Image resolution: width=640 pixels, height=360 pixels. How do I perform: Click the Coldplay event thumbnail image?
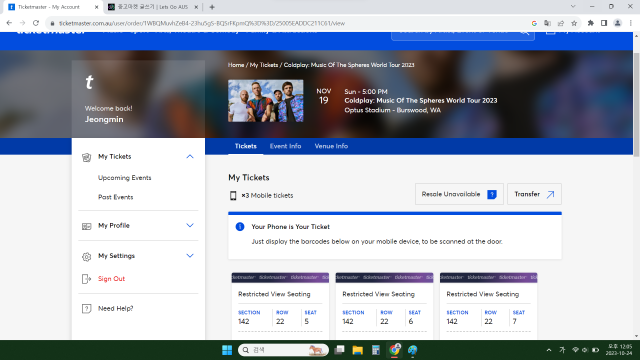(x=266, y=101)
